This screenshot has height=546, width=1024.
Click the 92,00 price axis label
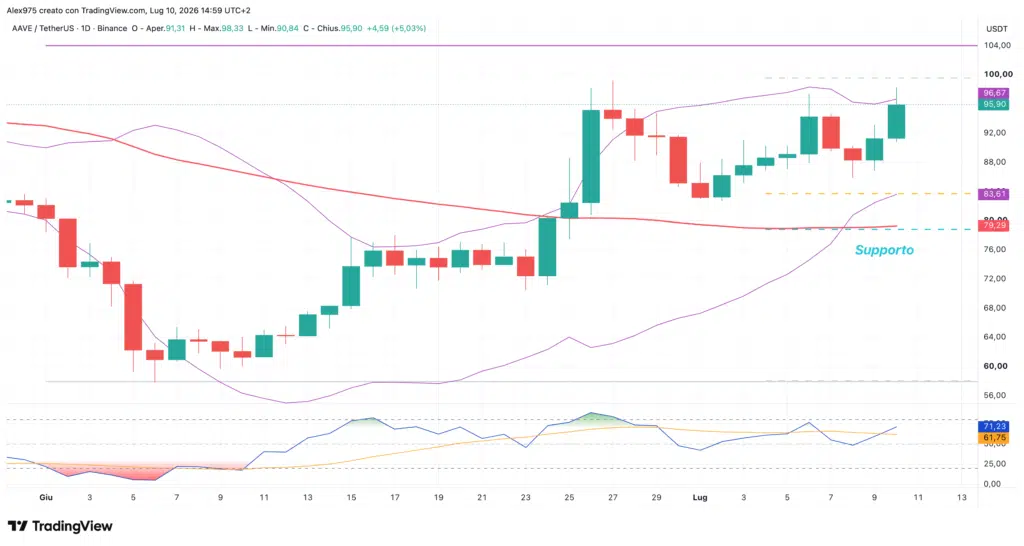click(x=995, y=133)
